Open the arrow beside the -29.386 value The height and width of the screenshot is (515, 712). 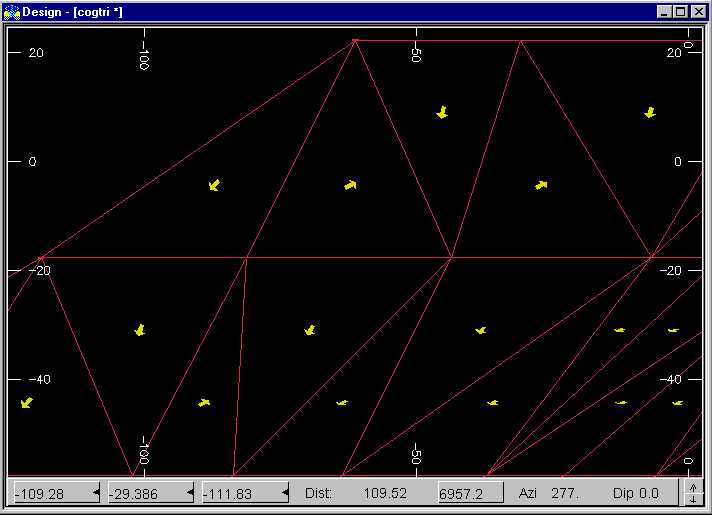click(190, 493)
